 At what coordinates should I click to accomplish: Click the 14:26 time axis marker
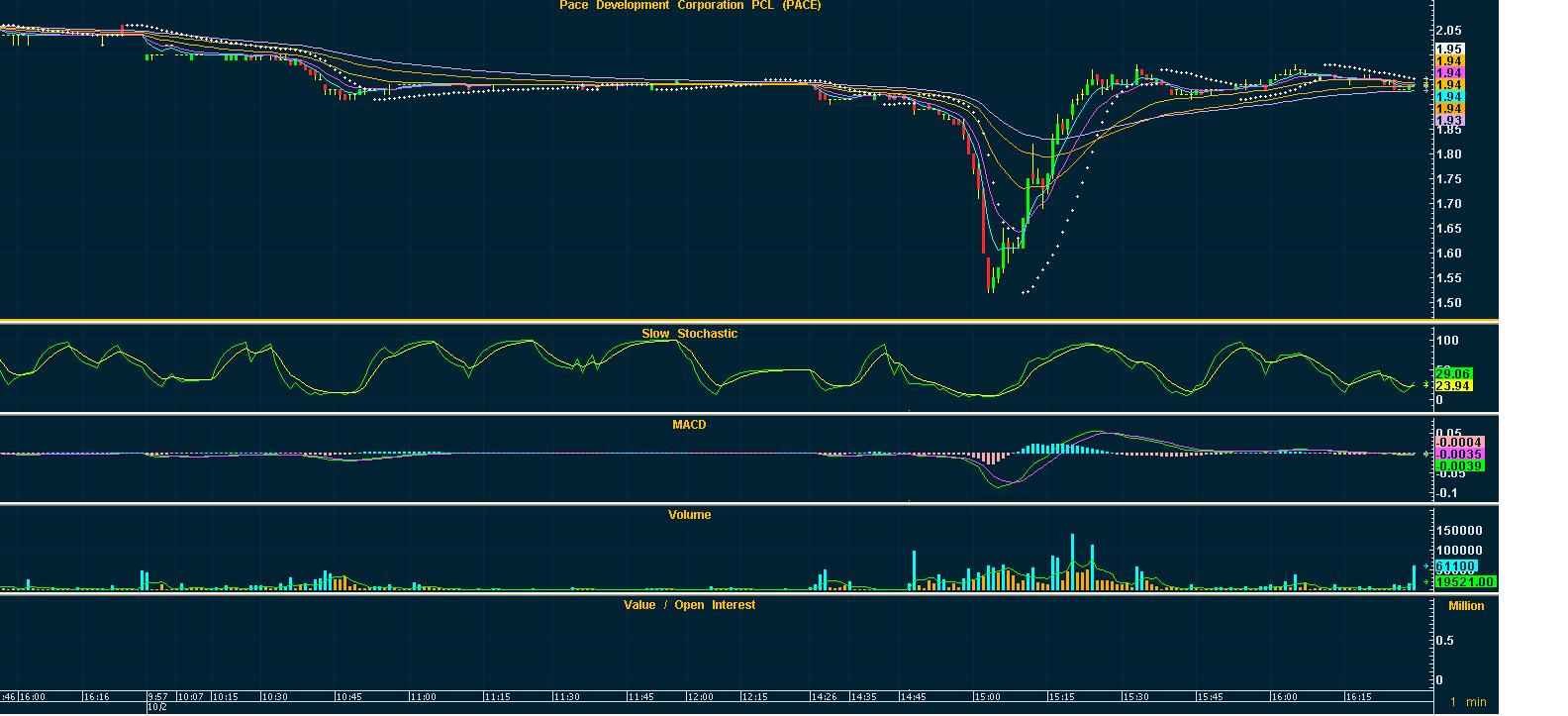824,697
